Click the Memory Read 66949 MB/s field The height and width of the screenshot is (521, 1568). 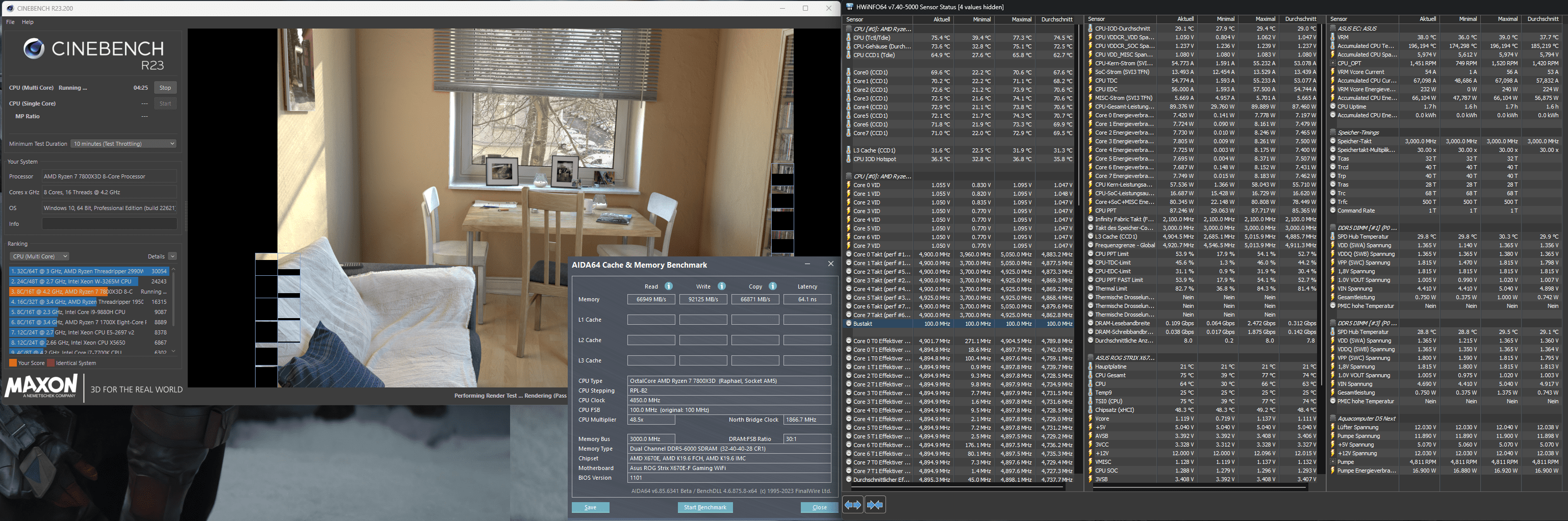(651, 299)
